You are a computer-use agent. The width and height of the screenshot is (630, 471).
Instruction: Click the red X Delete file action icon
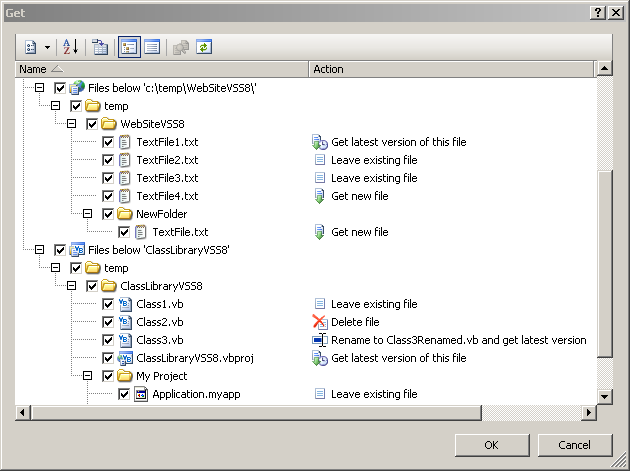(320, 322)
